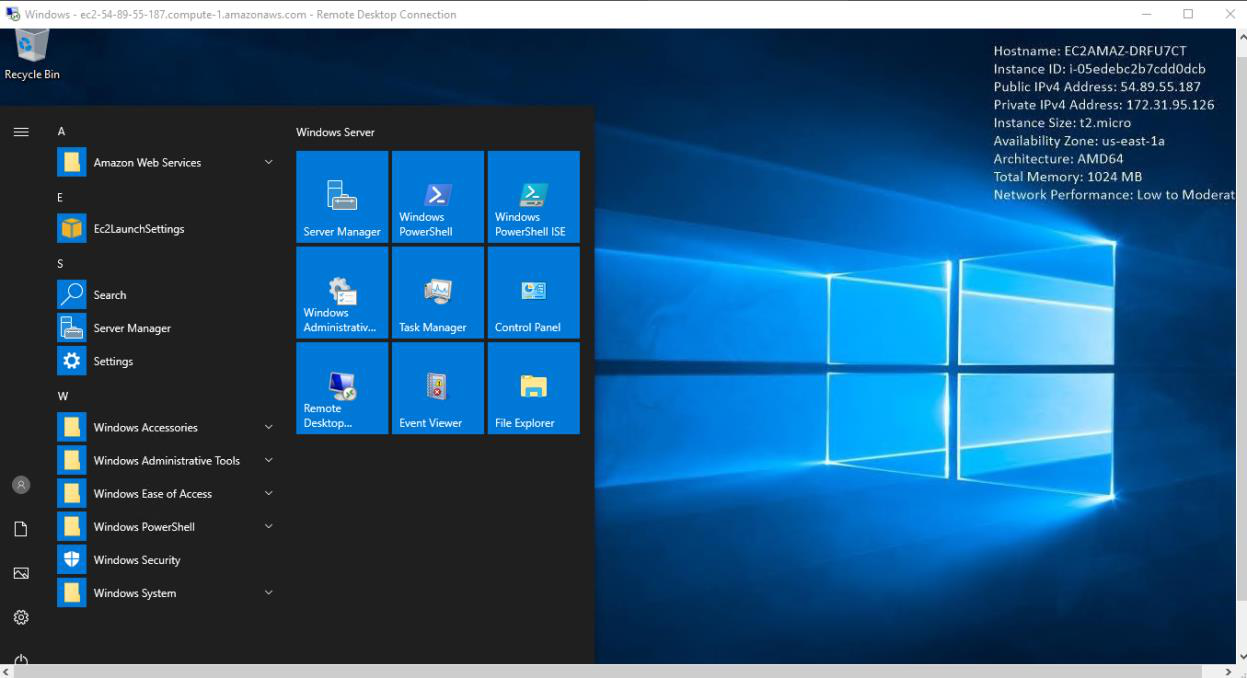Launch the Windows PowerShell tile

[x=437, y=197]
